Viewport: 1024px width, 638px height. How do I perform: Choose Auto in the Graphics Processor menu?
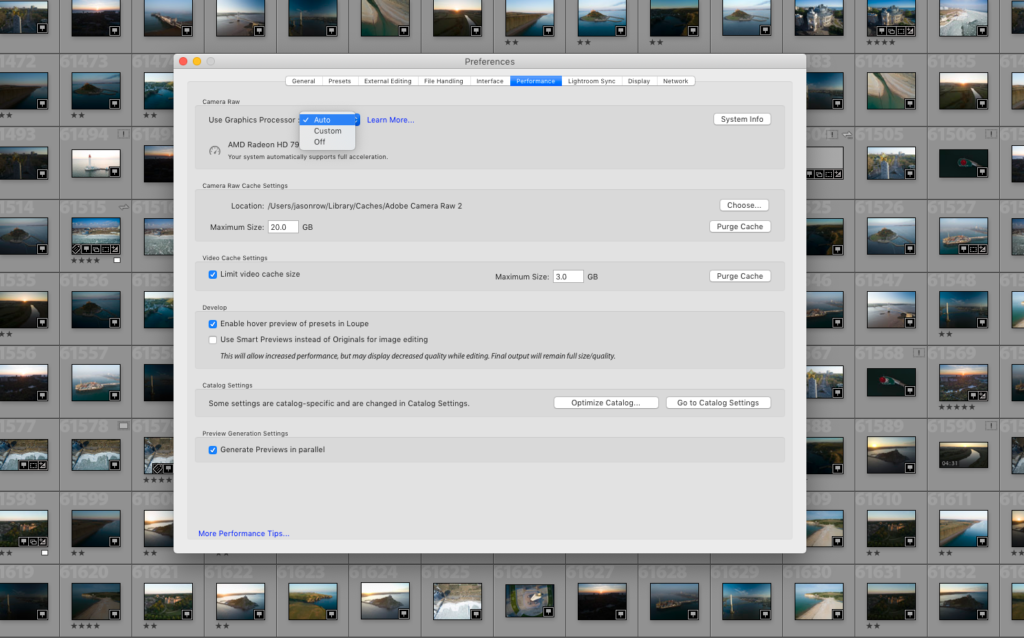(x=328, y=120)
